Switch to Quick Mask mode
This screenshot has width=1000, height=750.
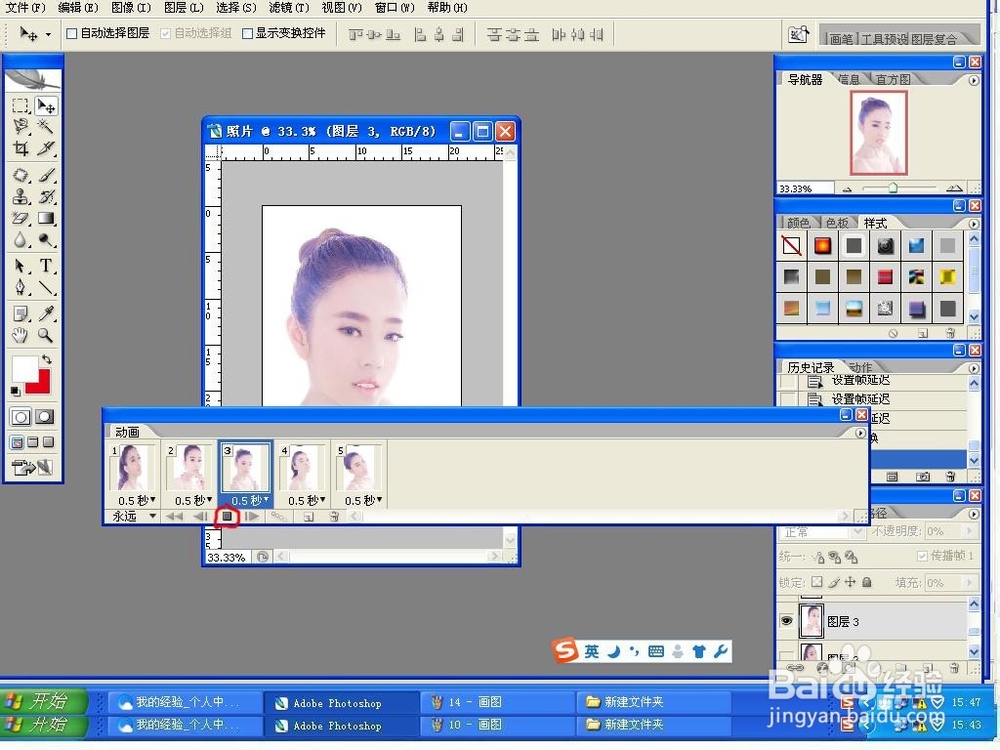click(x=44, y=417)
